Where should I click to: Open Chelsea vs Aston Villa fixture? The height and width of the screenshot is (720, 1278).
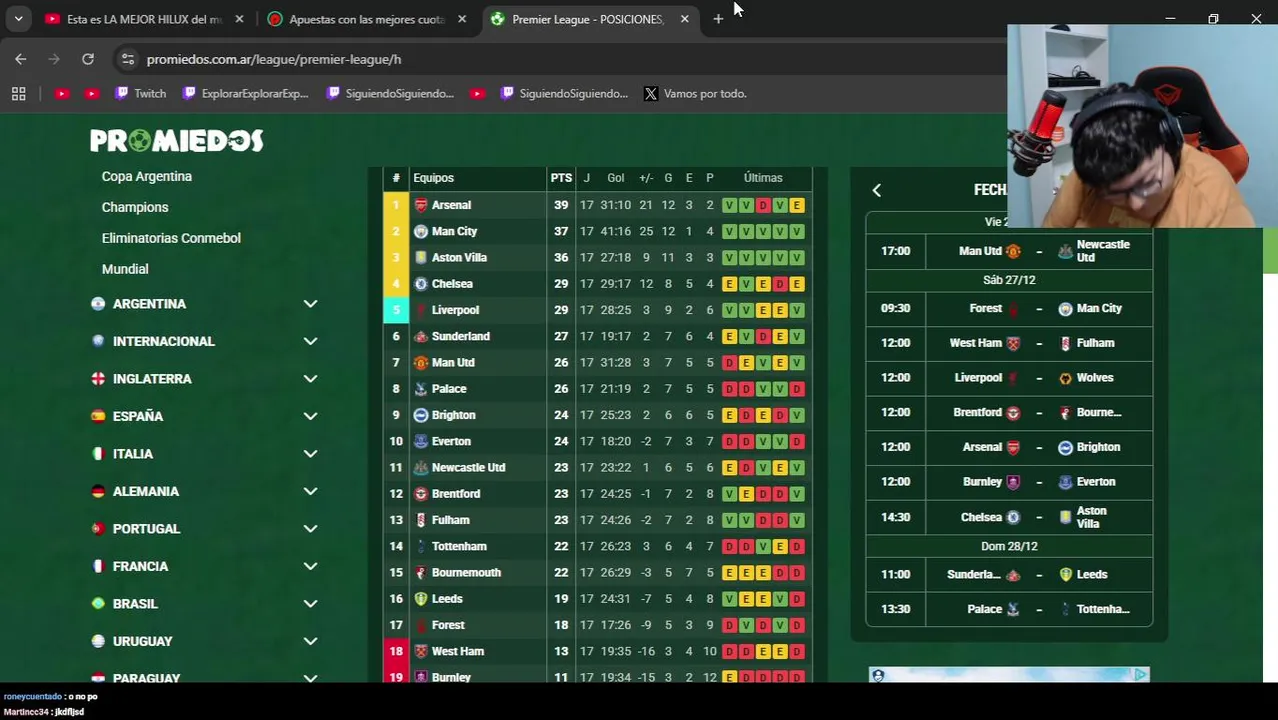(1009, 517)
